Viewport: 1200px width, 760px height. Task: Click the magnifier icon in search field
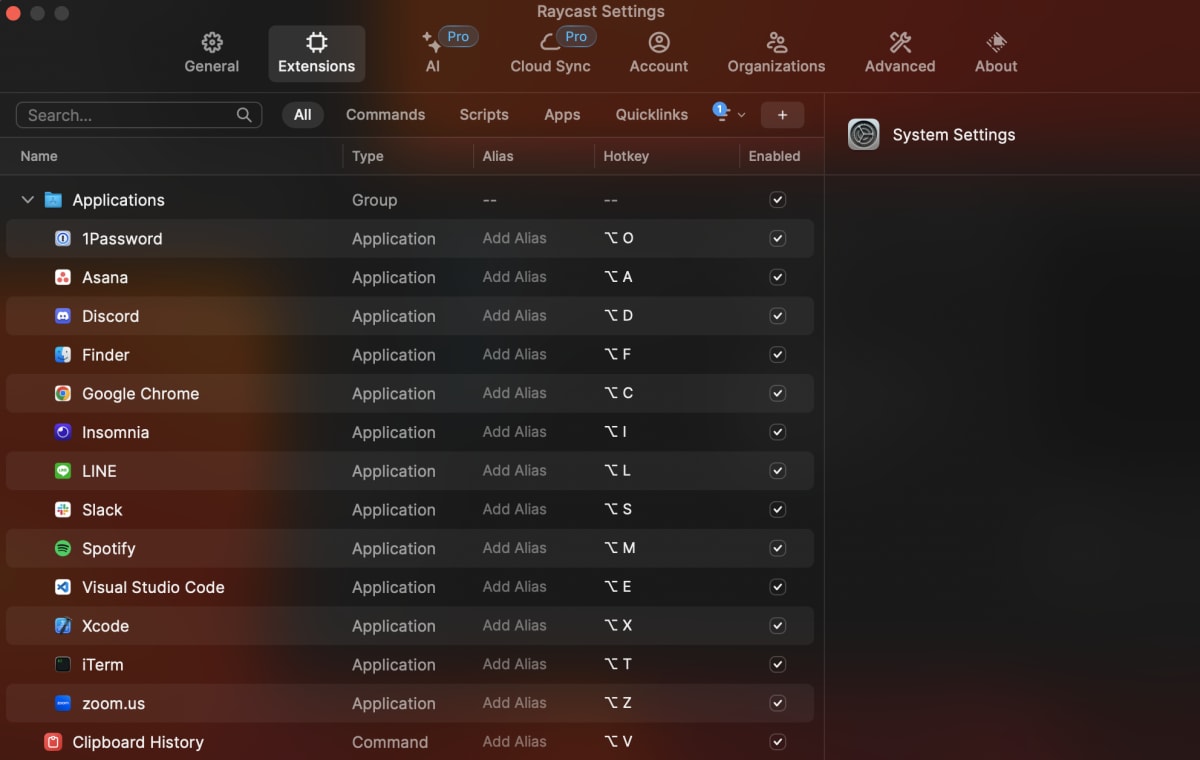pyautogui.click(x=244, y=115)
